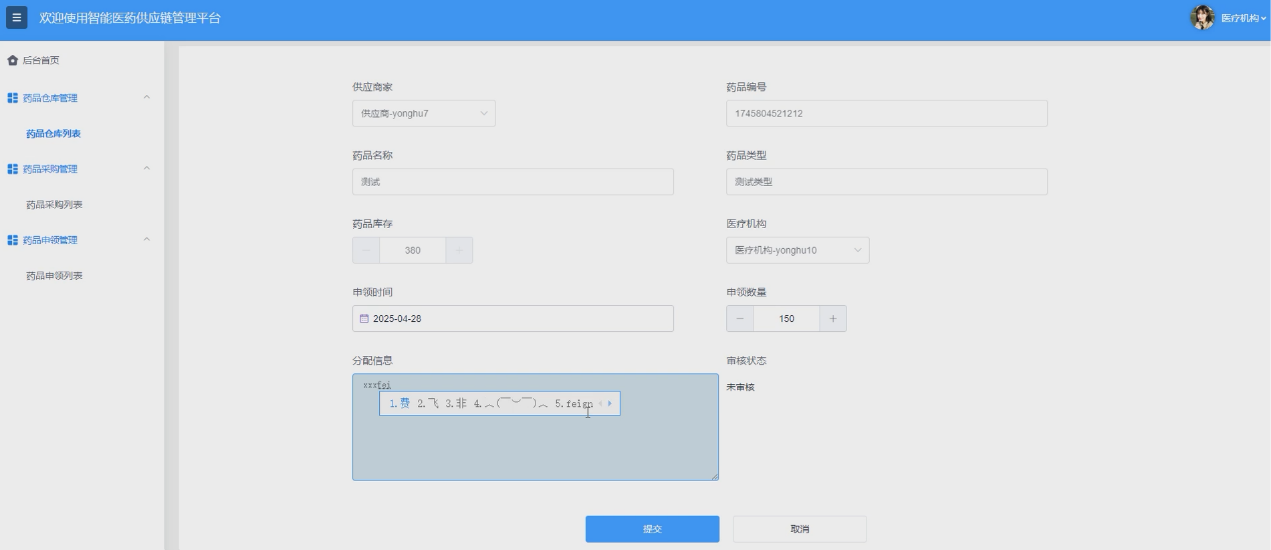Choose IME candidate 1 费
Viewport: 1271px width, 550px height.
(x=399, y=403)
